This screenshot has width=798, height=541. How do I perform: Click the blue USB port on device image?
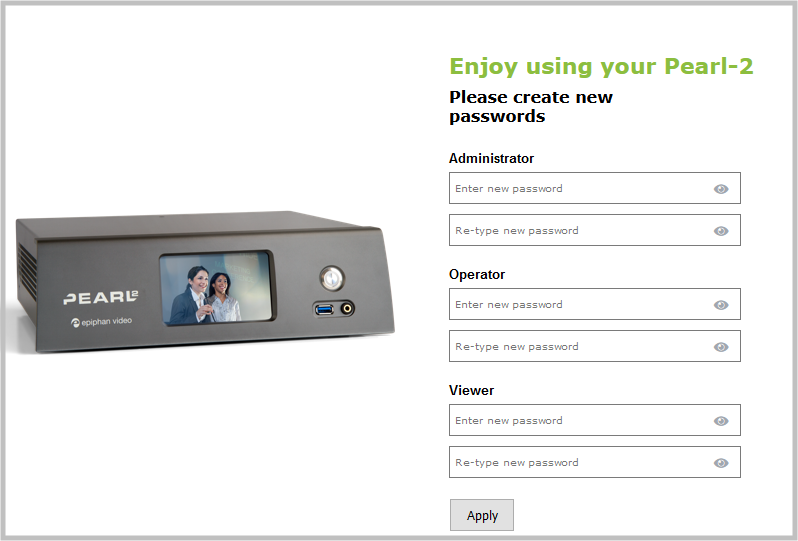(324, 309)
